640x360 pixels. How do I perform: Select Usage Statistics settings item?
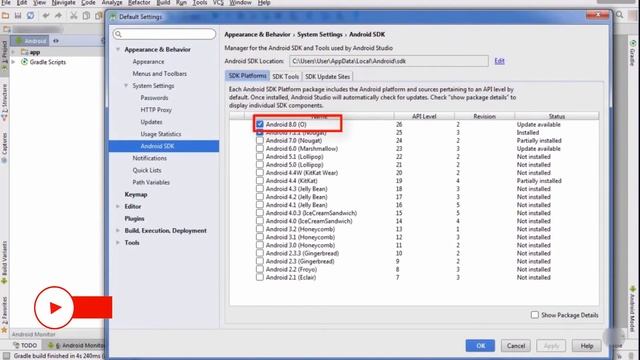coord(161,134)
